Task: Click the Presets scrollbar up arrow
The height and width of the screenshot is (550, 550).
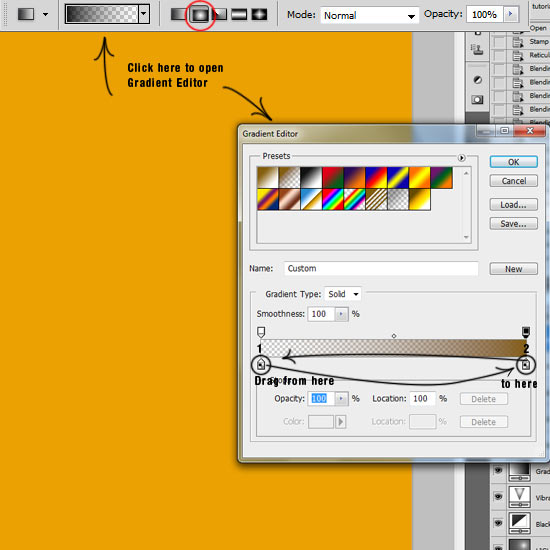Action: [466, 173]
